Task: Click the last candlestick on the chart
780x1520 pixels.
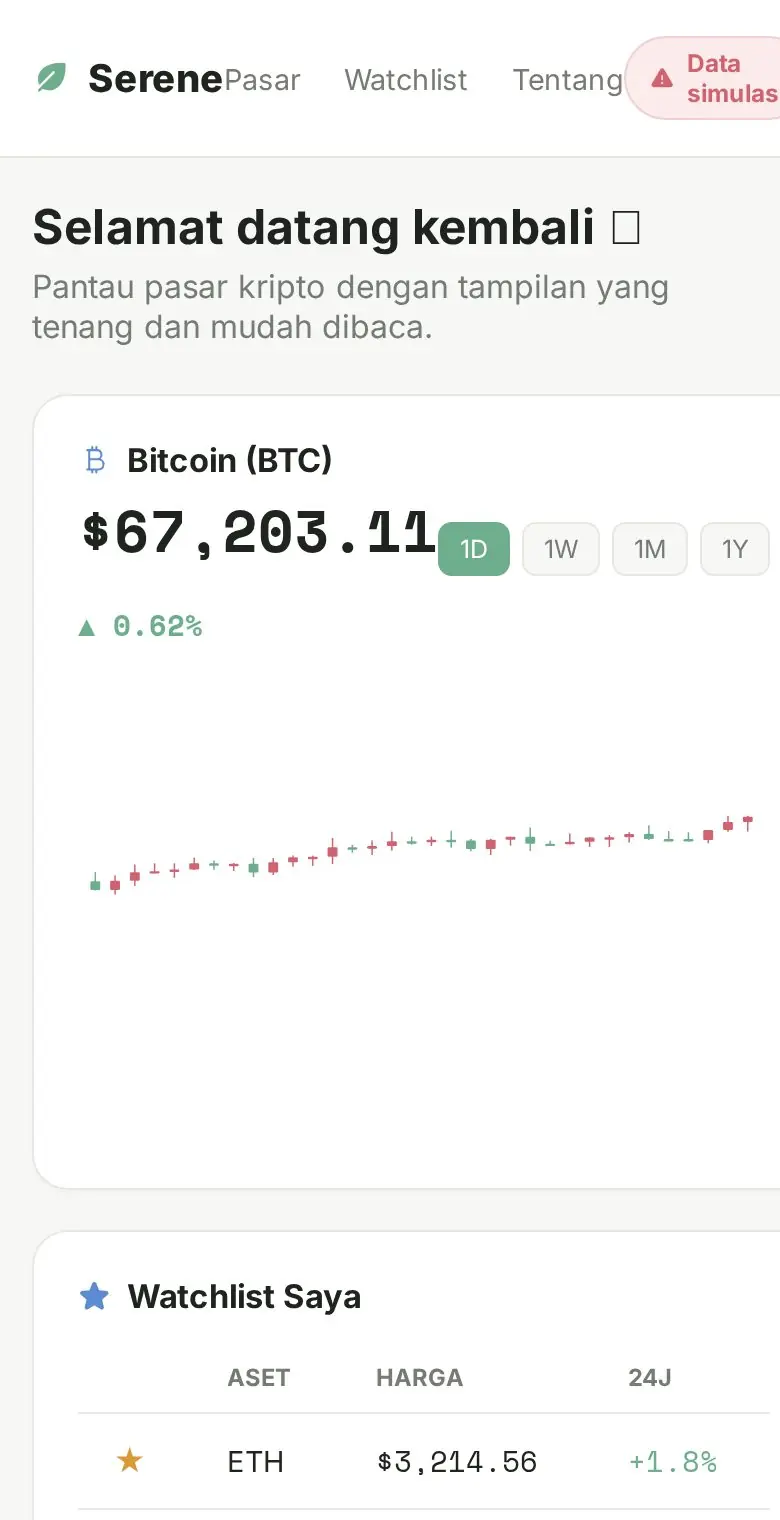Action: [747, 822]
